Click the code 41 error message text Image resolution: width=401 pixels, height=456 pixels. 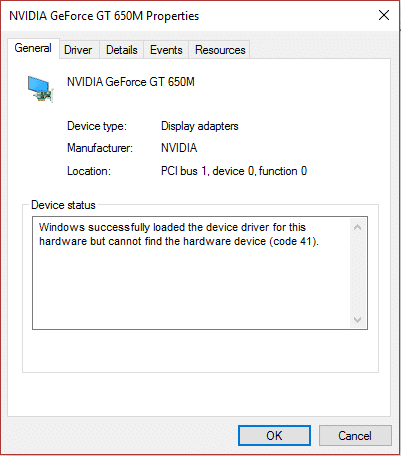click(179, 234)
